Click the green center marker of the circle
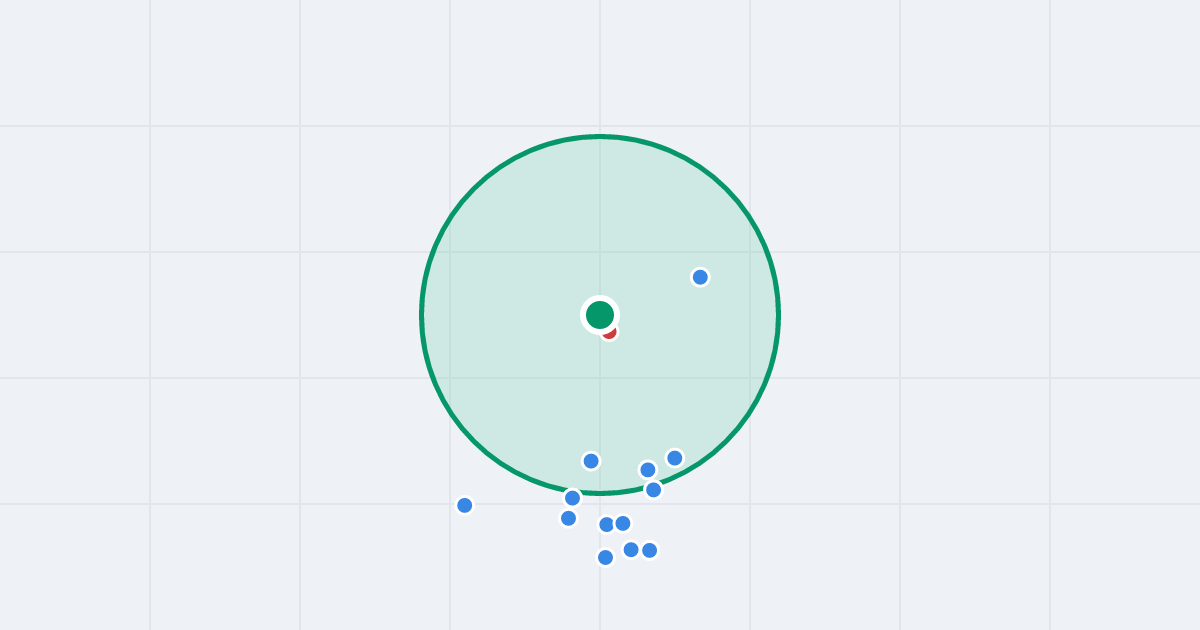This screenshot has width=1200, height=630. [600, 315]
